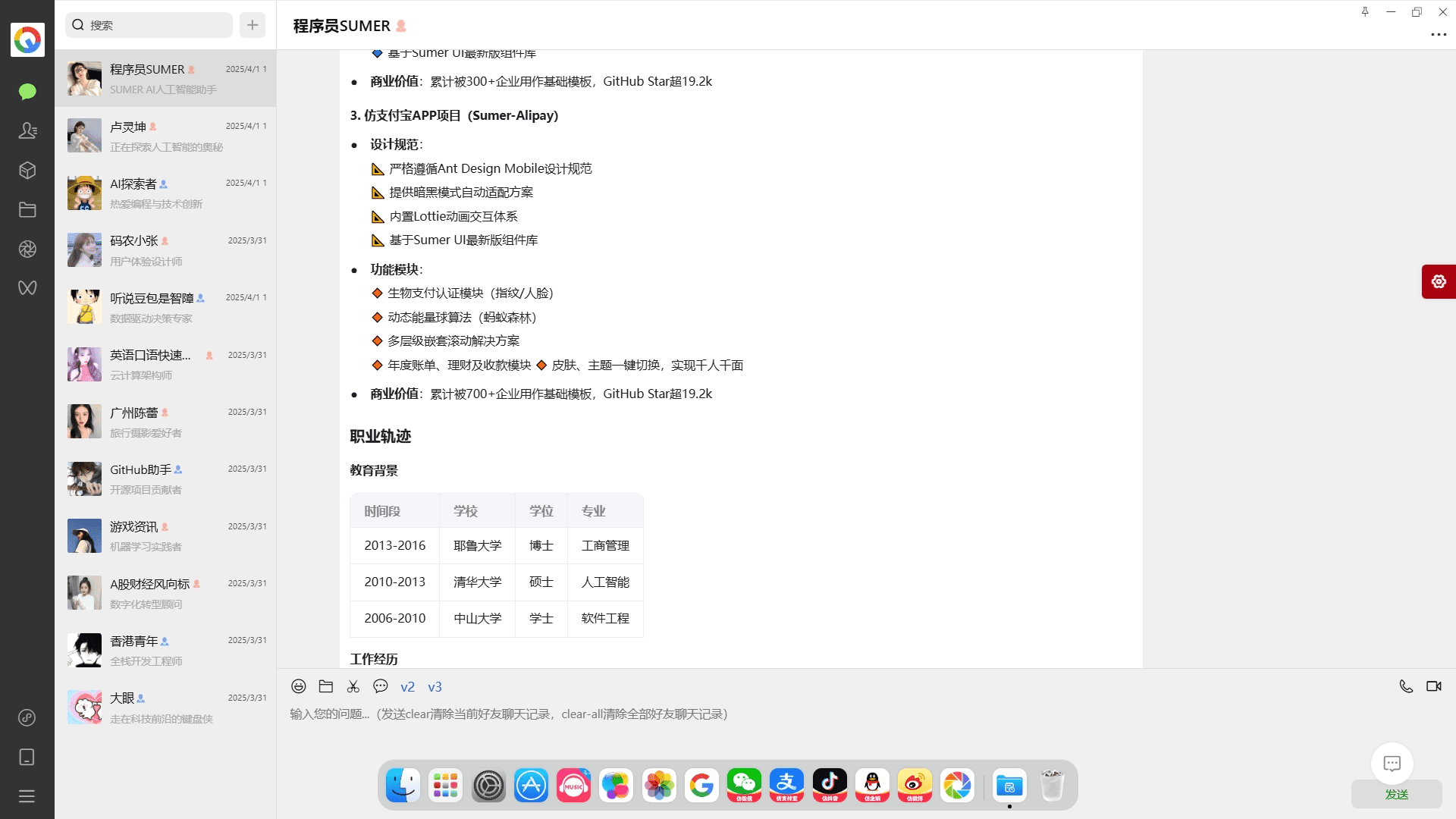
Task: Open the chat with 广州陈蕾
Action: tap(165, 422)
